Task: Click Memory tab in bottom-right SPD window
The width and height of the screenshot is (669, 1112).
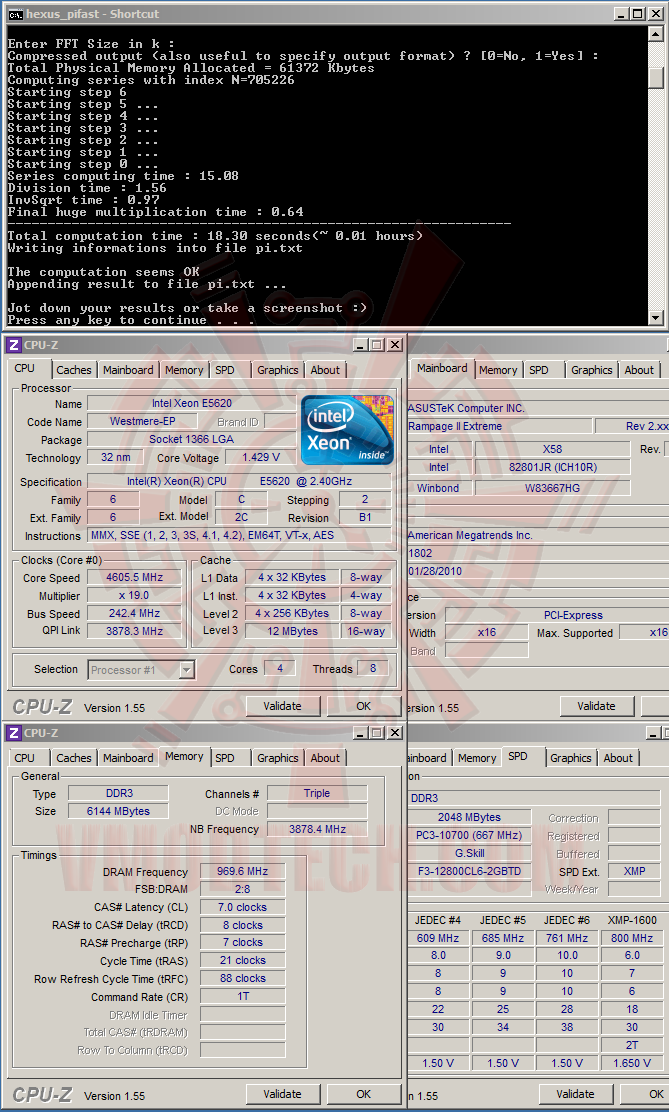Action: click(477, 757)
